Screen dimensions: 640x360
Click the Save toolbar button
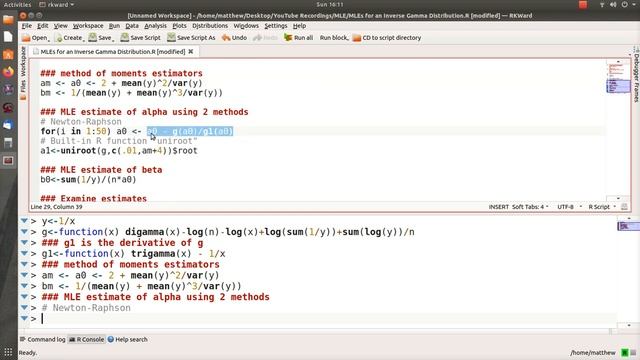pyautogui.click(x=101, y=38)
